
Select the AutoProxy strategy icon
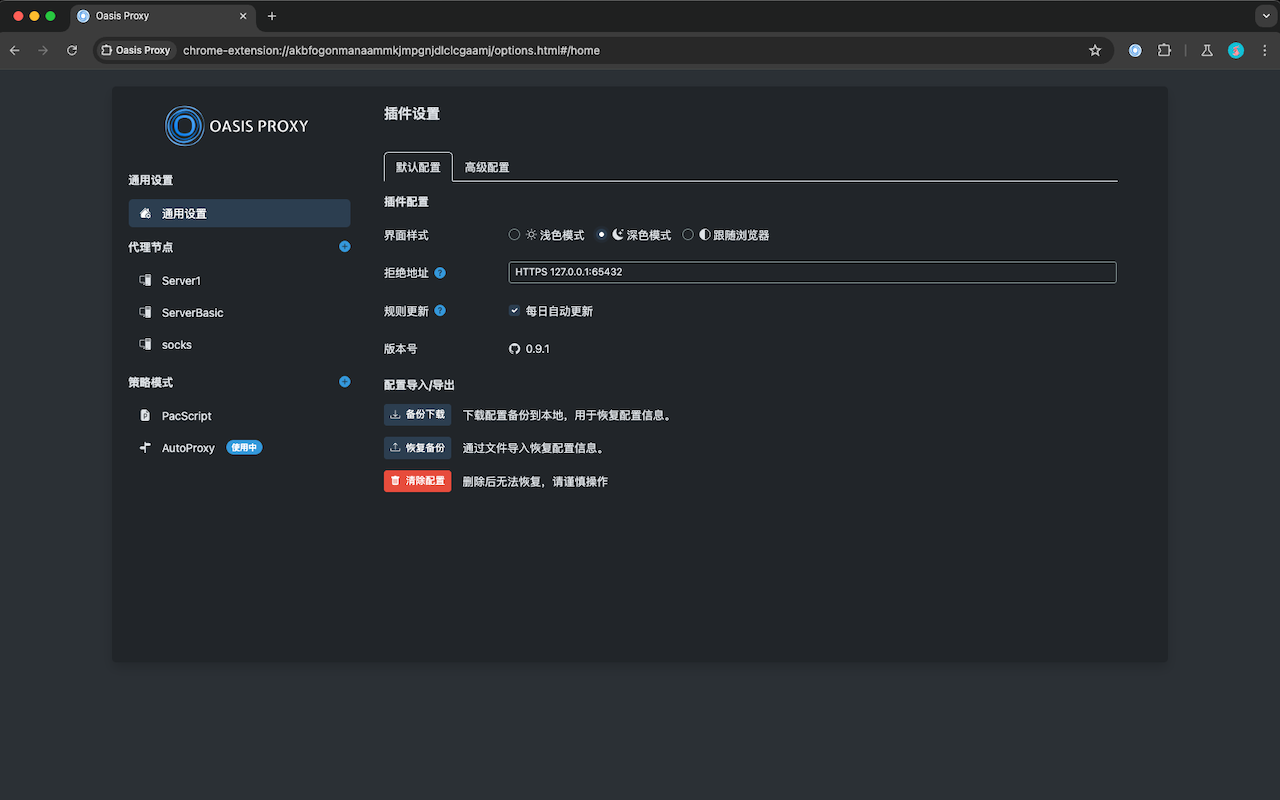(145, 447)
